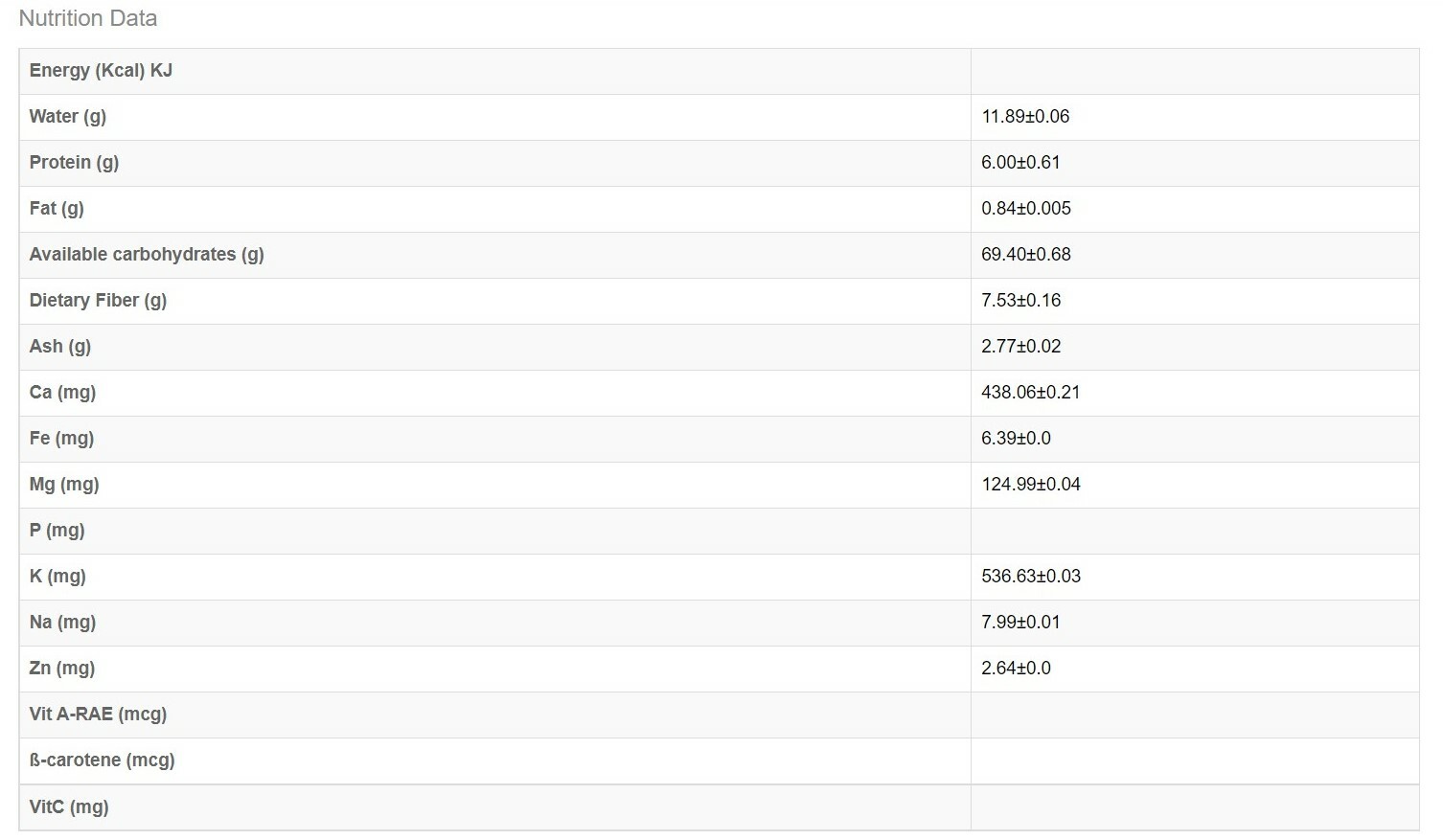The image size is (1443, 840).
Task: Select the magnesium value 124.99±0.04
Action: click(x=1031, y=485)
